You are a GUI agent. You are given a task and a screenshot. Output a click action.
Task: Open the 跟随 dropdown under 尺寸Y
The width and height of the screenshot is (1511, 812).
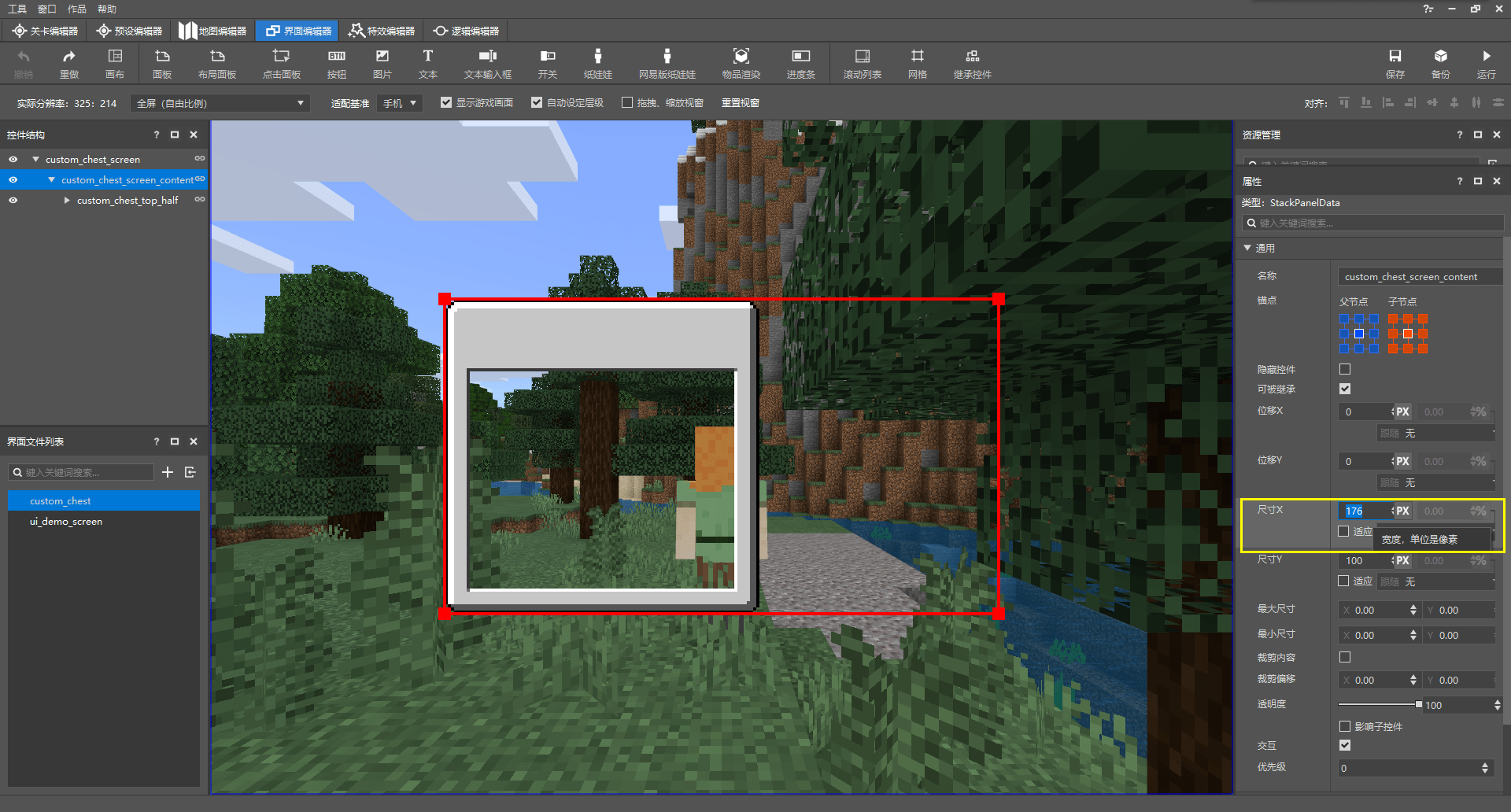(1436, 581)
